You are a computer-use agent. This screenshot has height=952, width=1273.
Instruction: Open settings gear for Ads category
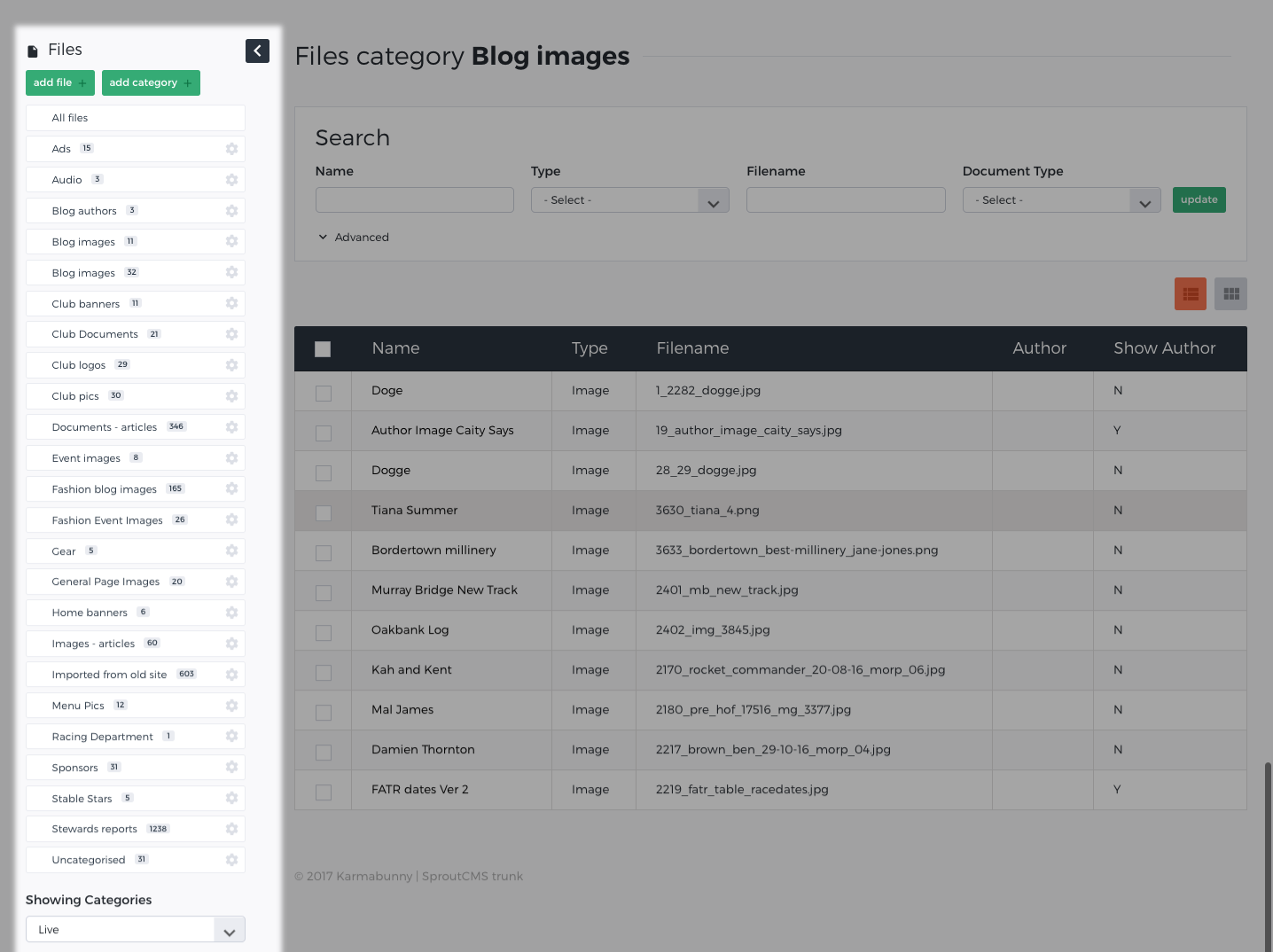[231, 149]
